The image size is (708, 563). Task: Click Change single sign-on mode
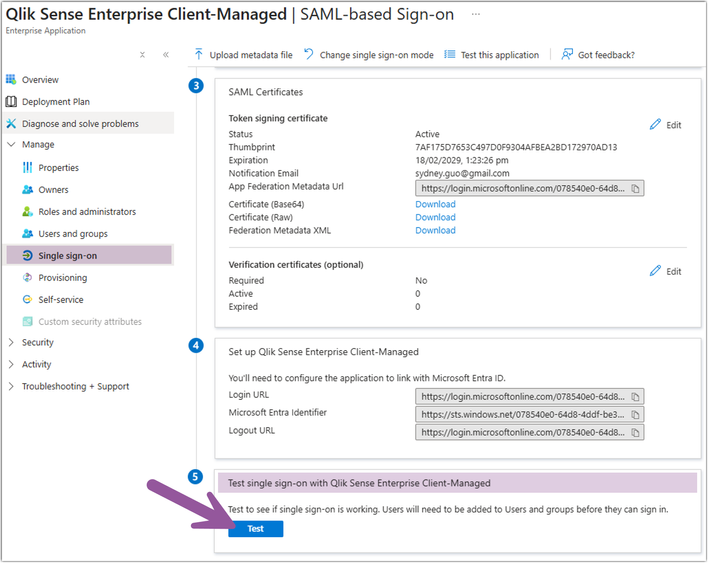click(x=368, y=55)
